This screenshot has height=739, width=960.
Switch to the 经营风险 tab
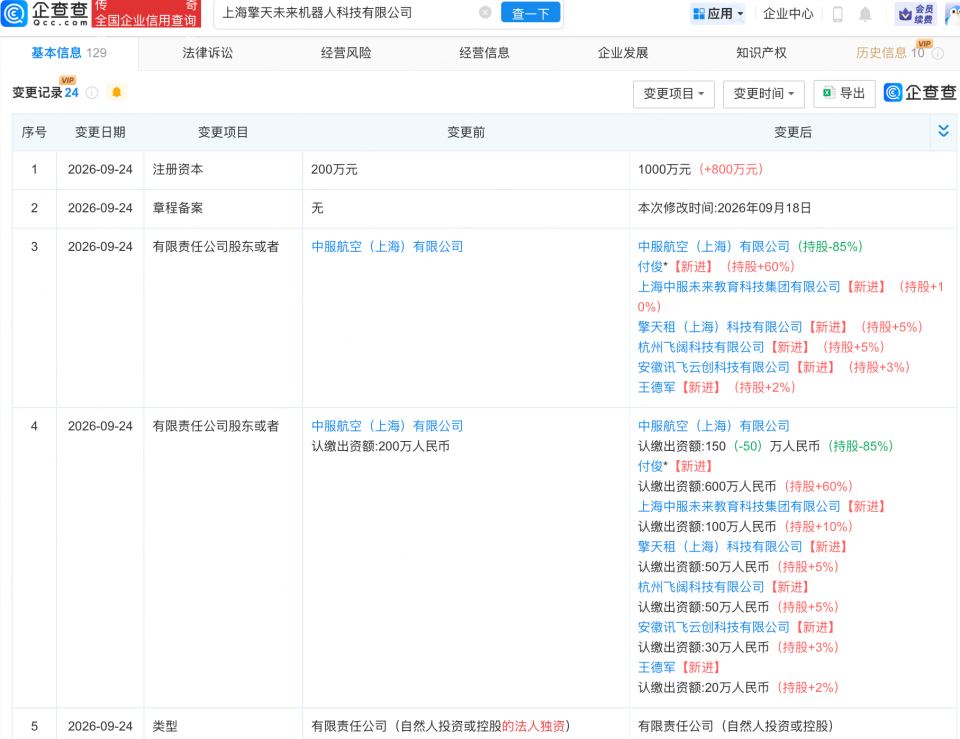(x=346, y=53)
